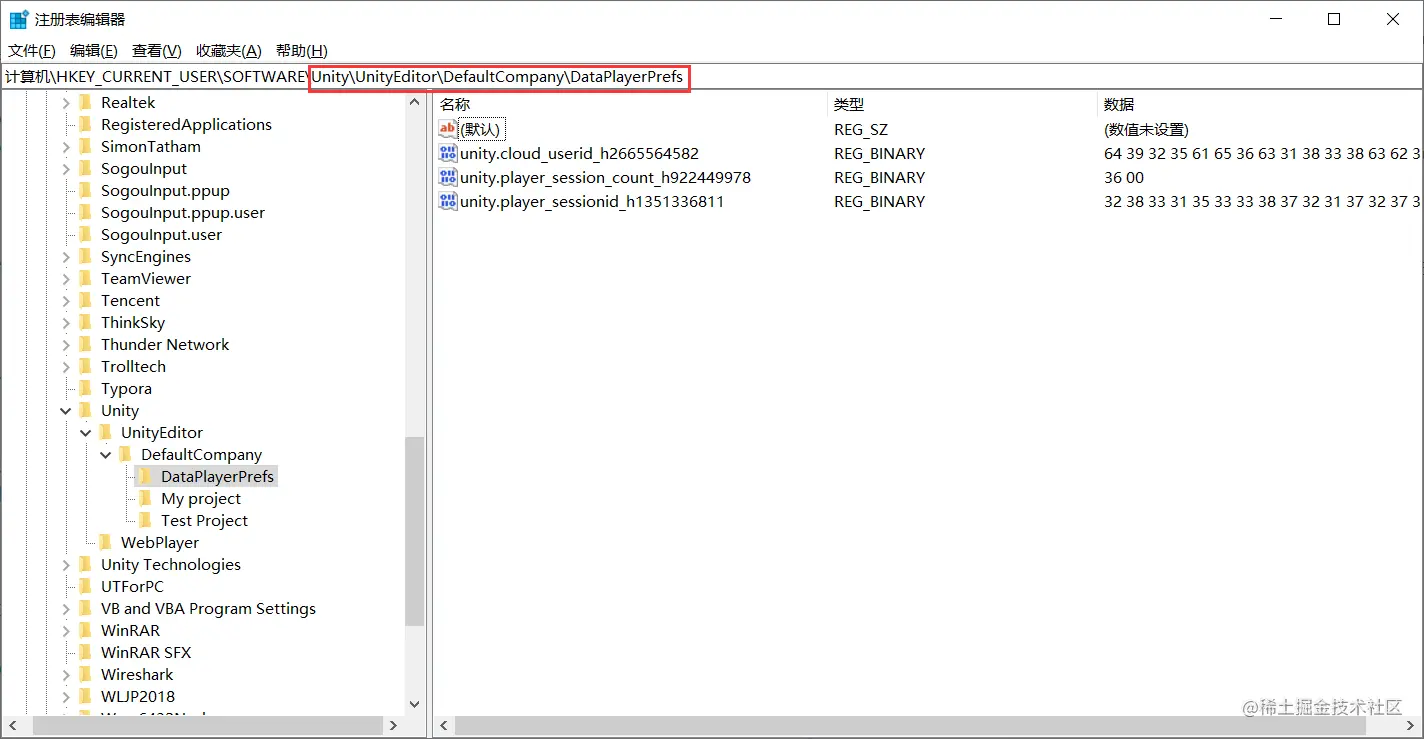The width and height of the screenshot is (1424, 739).
Task: Collapse the DefaultCompany key
Action: 106,455
